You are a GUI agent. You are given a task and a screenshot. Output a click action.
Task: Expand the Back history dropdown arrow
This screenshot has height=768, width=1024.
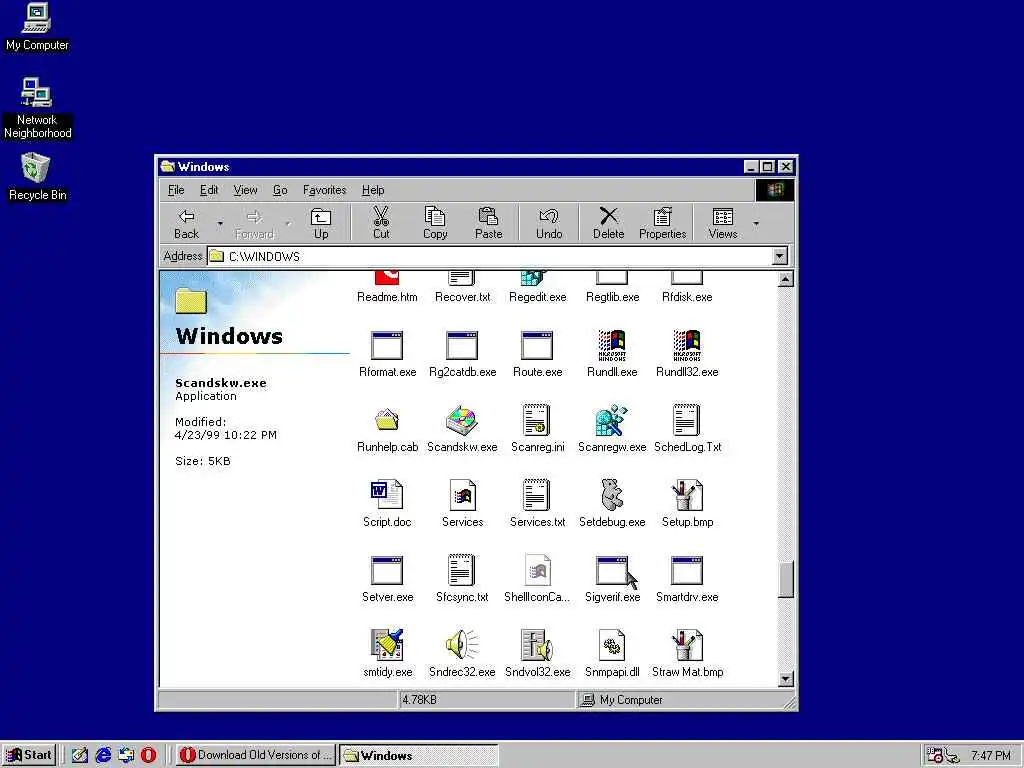pos(220,224)
